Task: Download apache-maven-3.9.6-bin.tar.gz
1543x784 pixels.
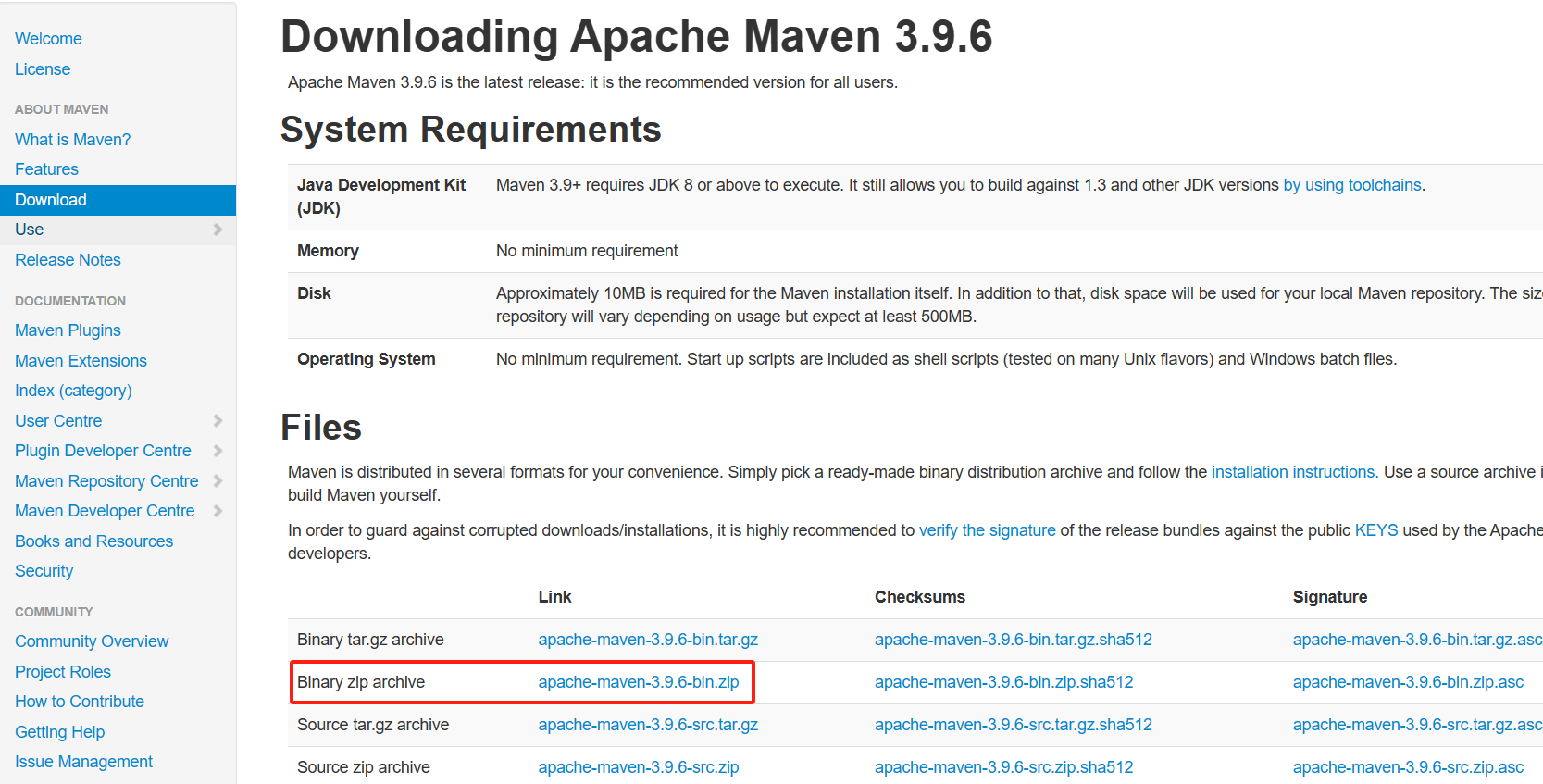Action: pyautogui.click(x=648, y=640)
